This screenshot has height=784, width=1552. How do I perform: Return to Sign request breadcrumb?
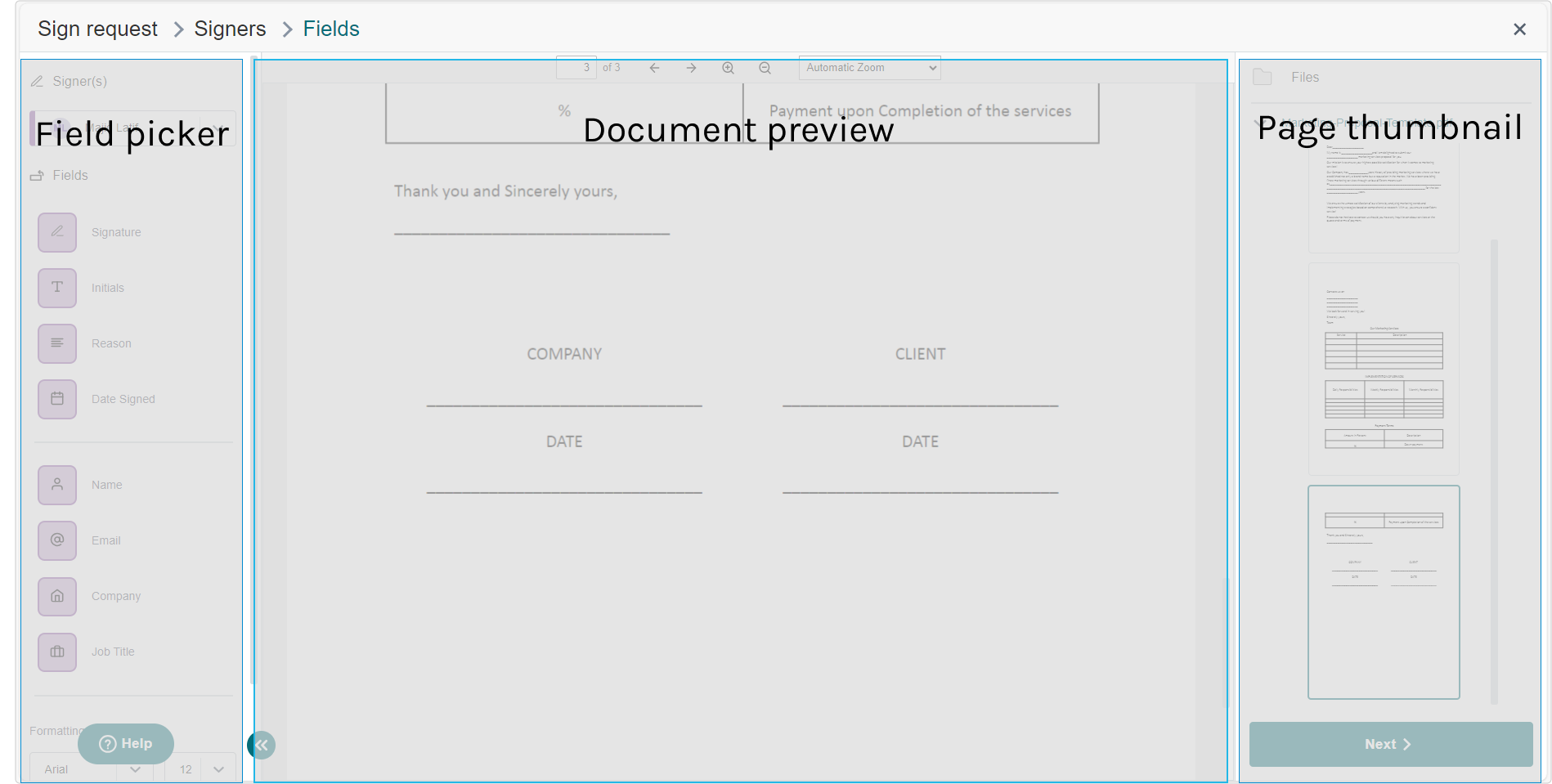click(97, 29)
